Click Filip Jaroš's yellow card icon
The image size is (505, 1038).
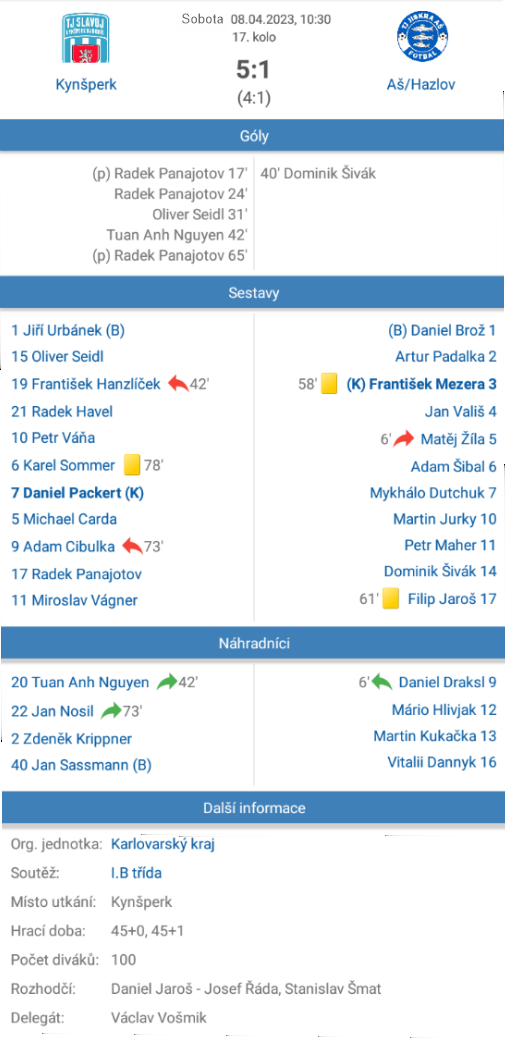click(x=390, y=600)
